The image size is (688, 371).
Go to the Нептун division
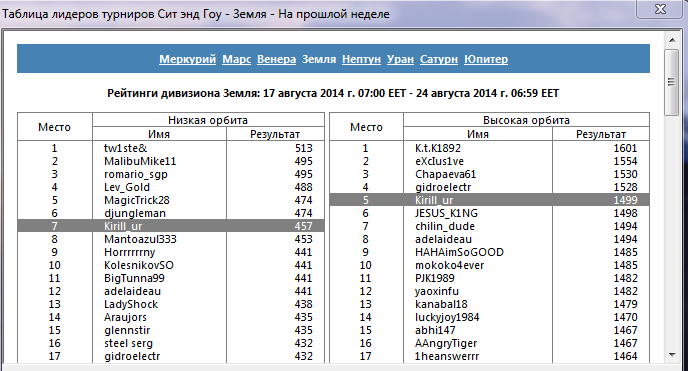[x=361, y=59]
